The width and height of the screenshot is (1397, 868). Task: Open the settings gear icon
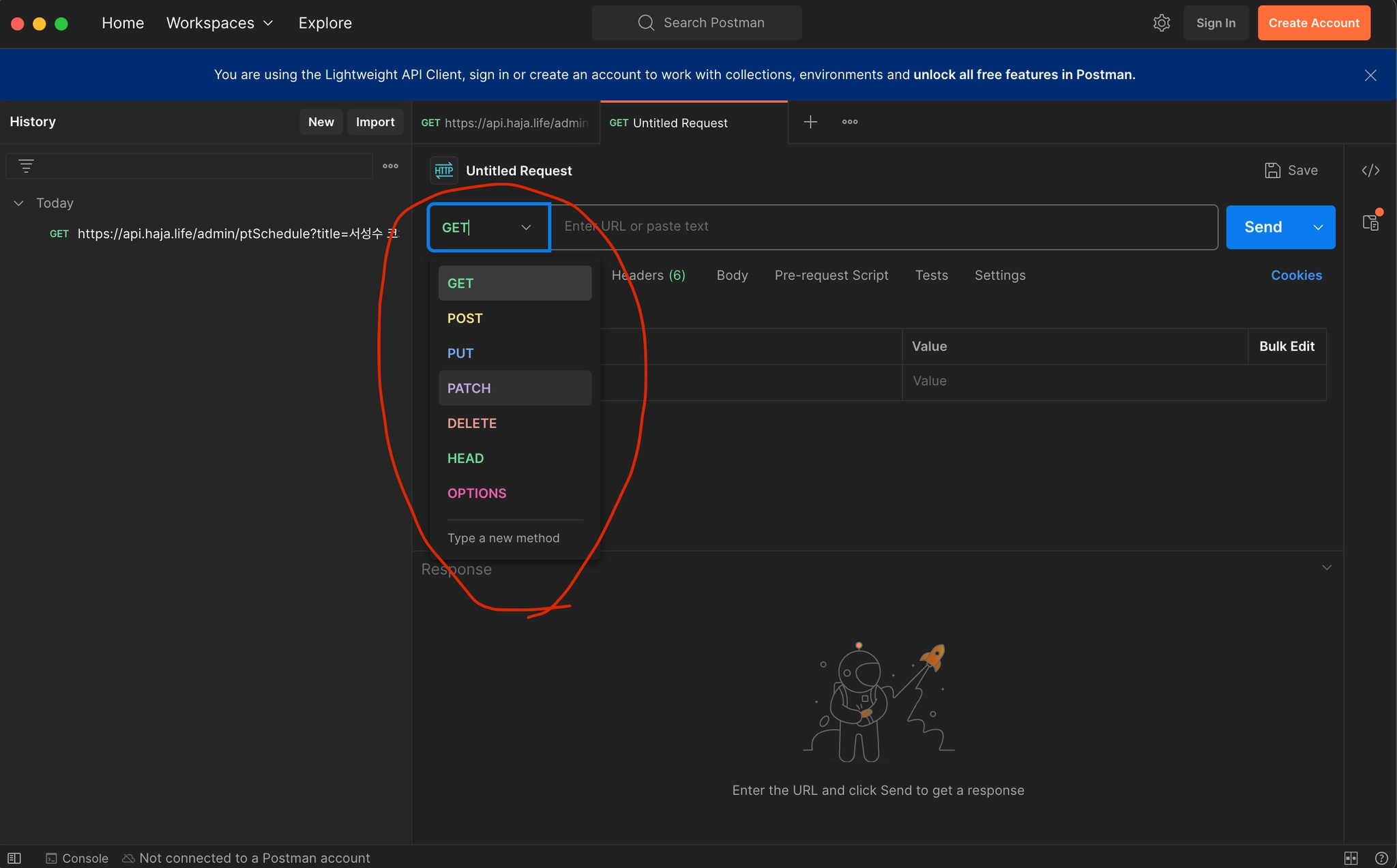[x=1161, y=23]
